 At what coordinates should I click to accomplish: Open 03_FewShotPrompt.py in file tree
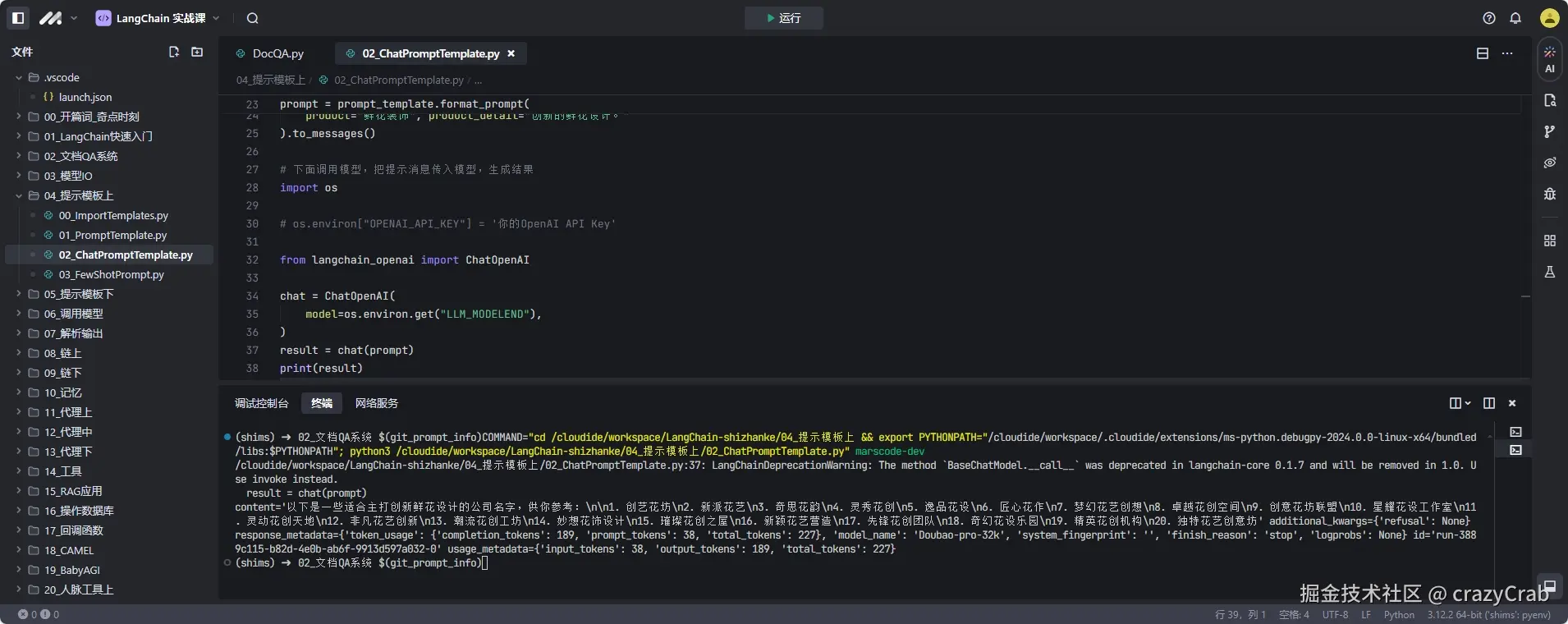click(x=111, y=274)
